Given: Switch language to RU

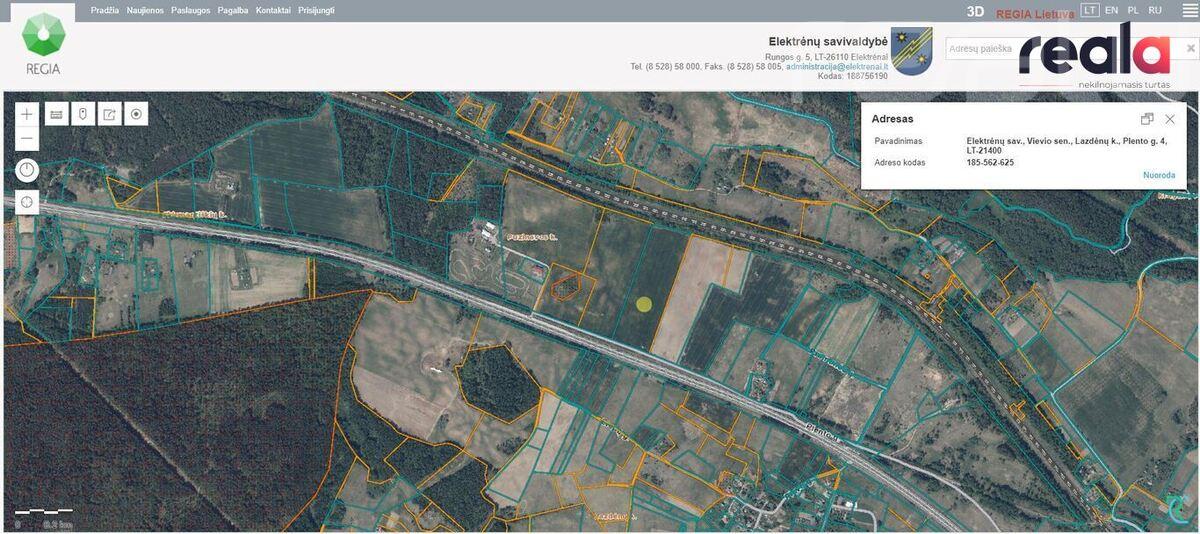Looking at the screenshot, I should [1155, 10].
